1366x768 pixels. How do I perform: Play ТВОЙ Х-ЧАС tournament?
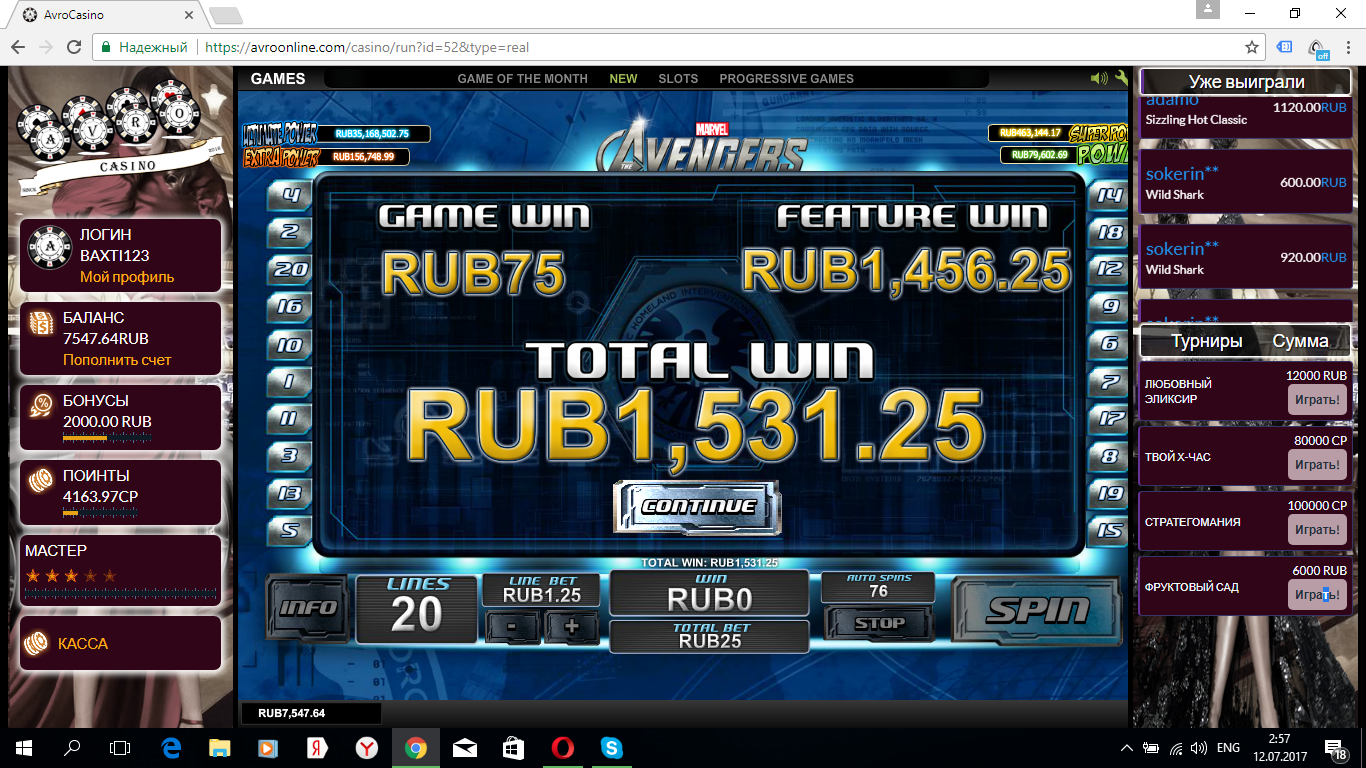1317,465
